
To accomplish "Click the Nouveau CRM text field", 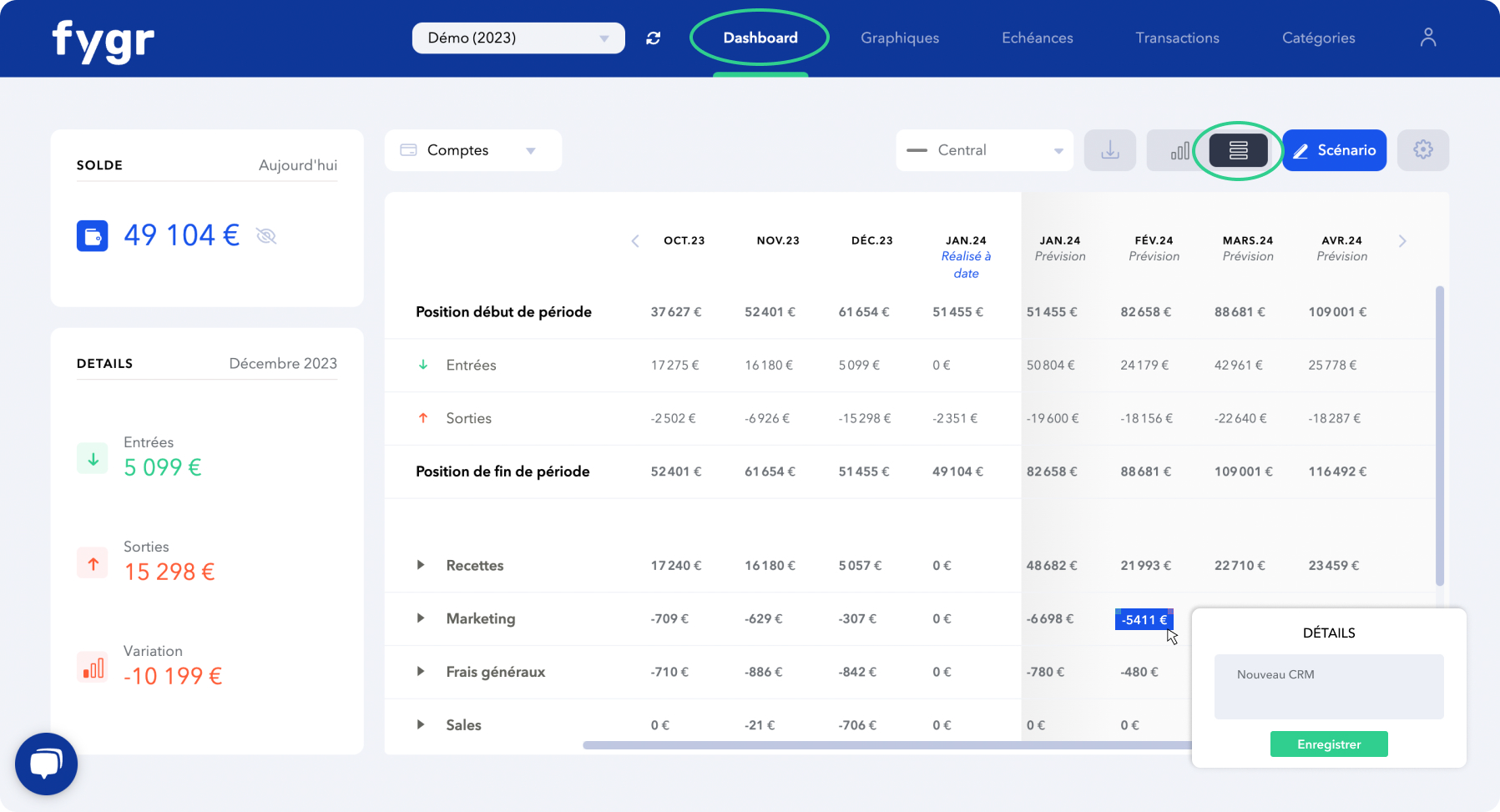I will click(1328, 687).
